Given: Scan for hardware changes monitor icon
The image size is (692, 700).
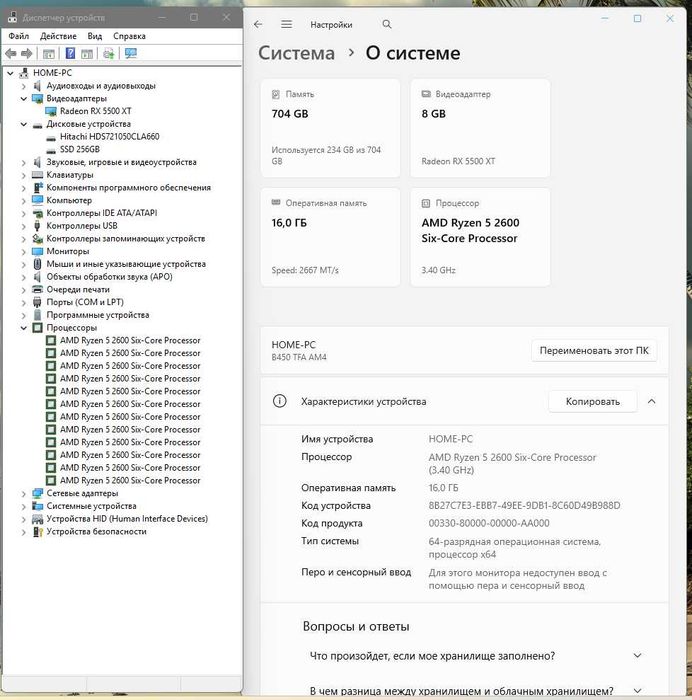Looking at the screenshot, I should (x=131, y=54).
